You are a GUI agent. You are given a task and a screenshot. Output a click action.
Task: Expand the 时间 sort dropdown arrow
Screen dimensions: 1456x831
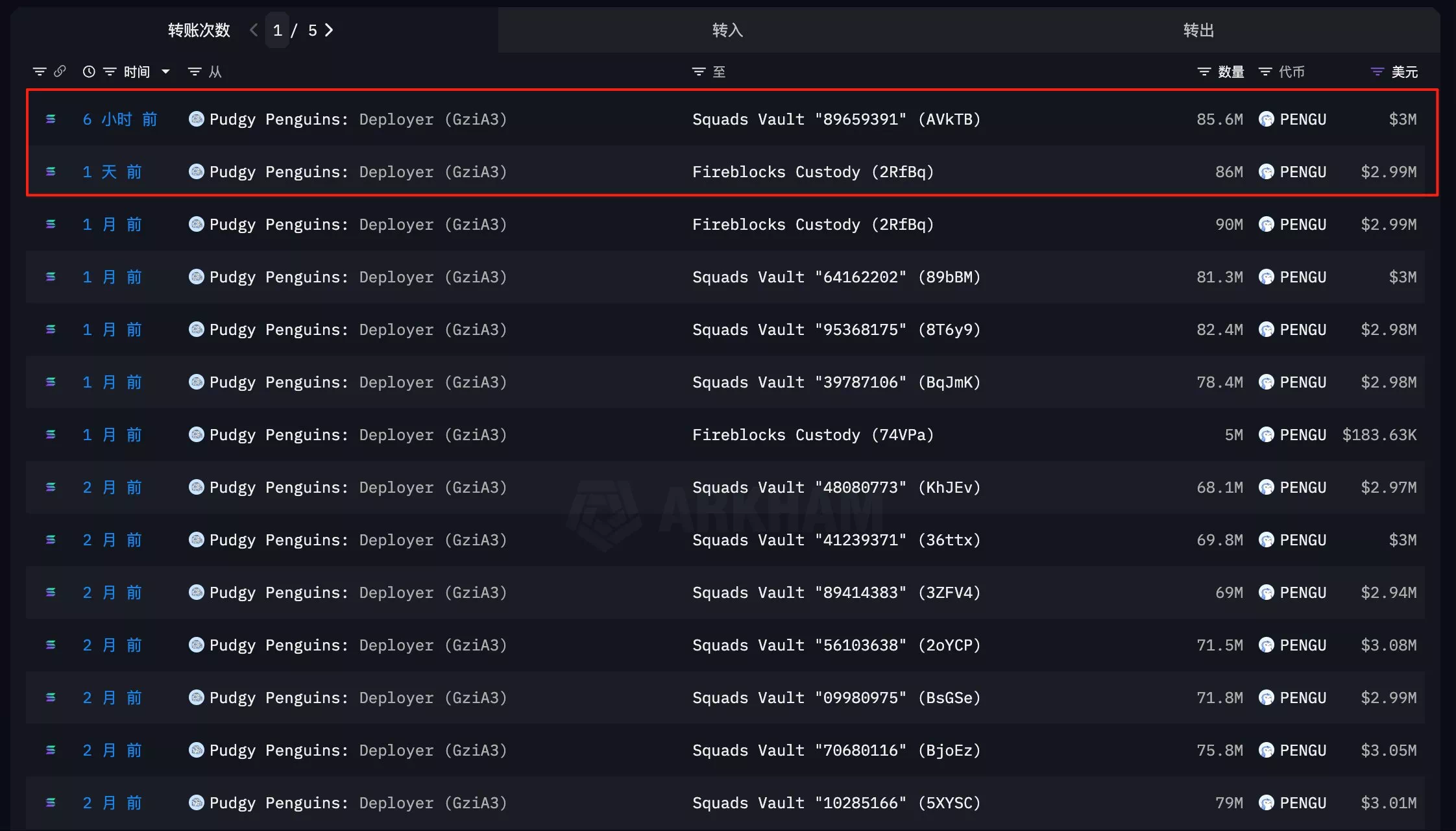coord(165,71)
